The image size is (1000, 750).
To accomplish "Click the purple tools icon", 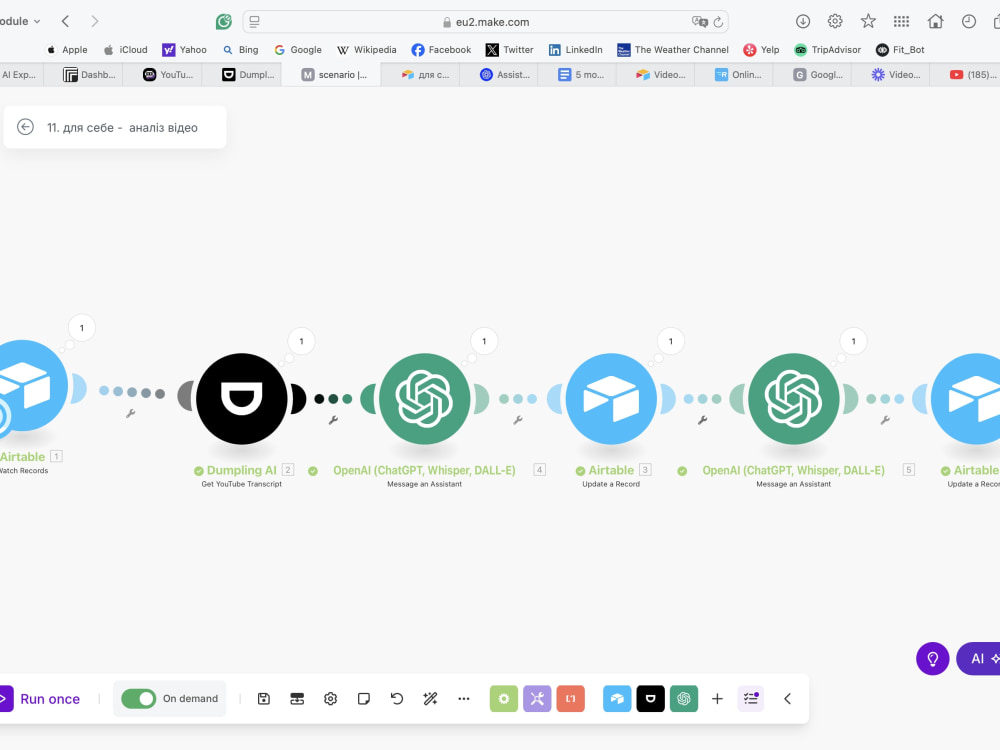I will point(537,699).
